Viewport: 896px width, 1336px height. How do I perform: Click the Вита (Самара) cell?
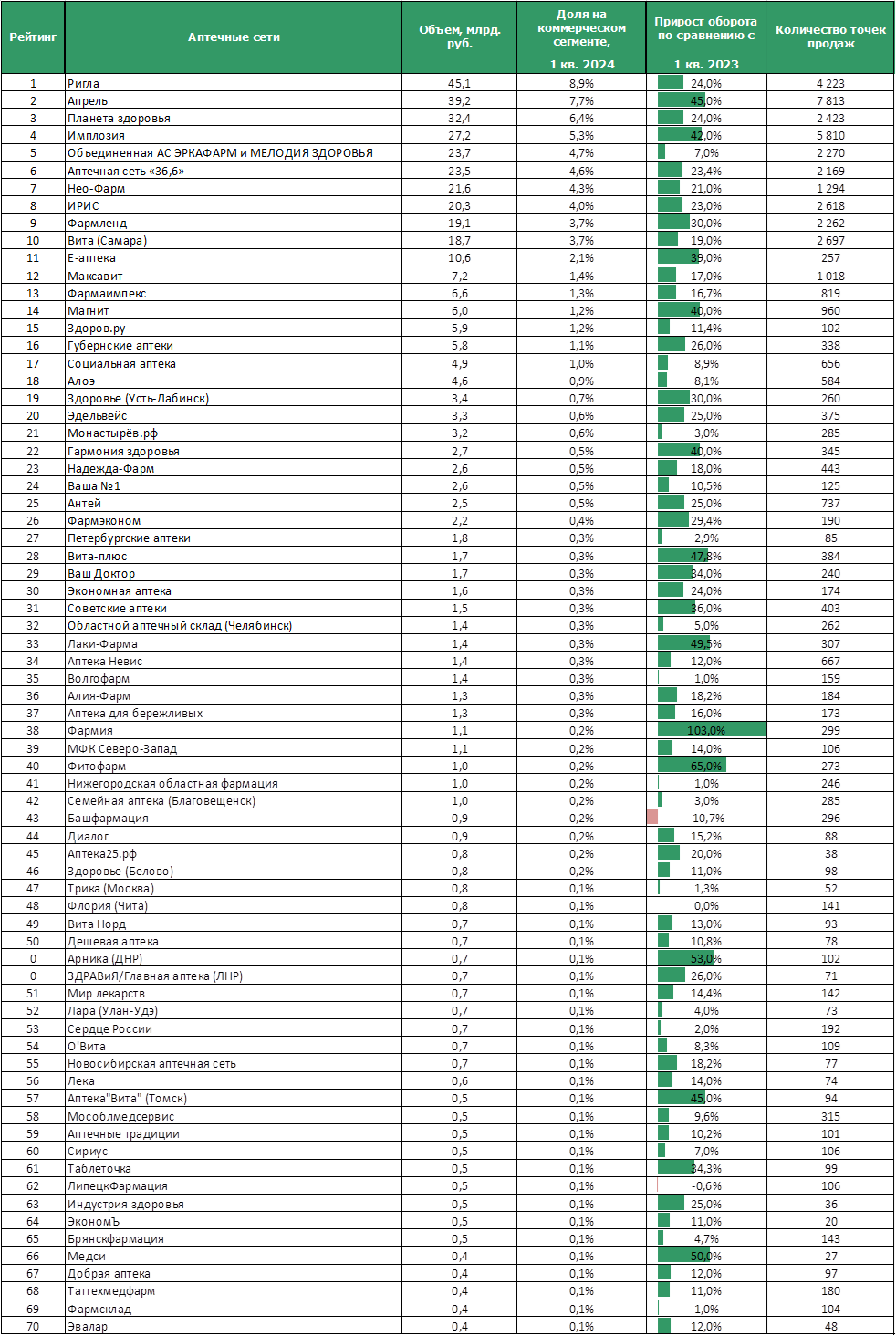tap(234, 240)
